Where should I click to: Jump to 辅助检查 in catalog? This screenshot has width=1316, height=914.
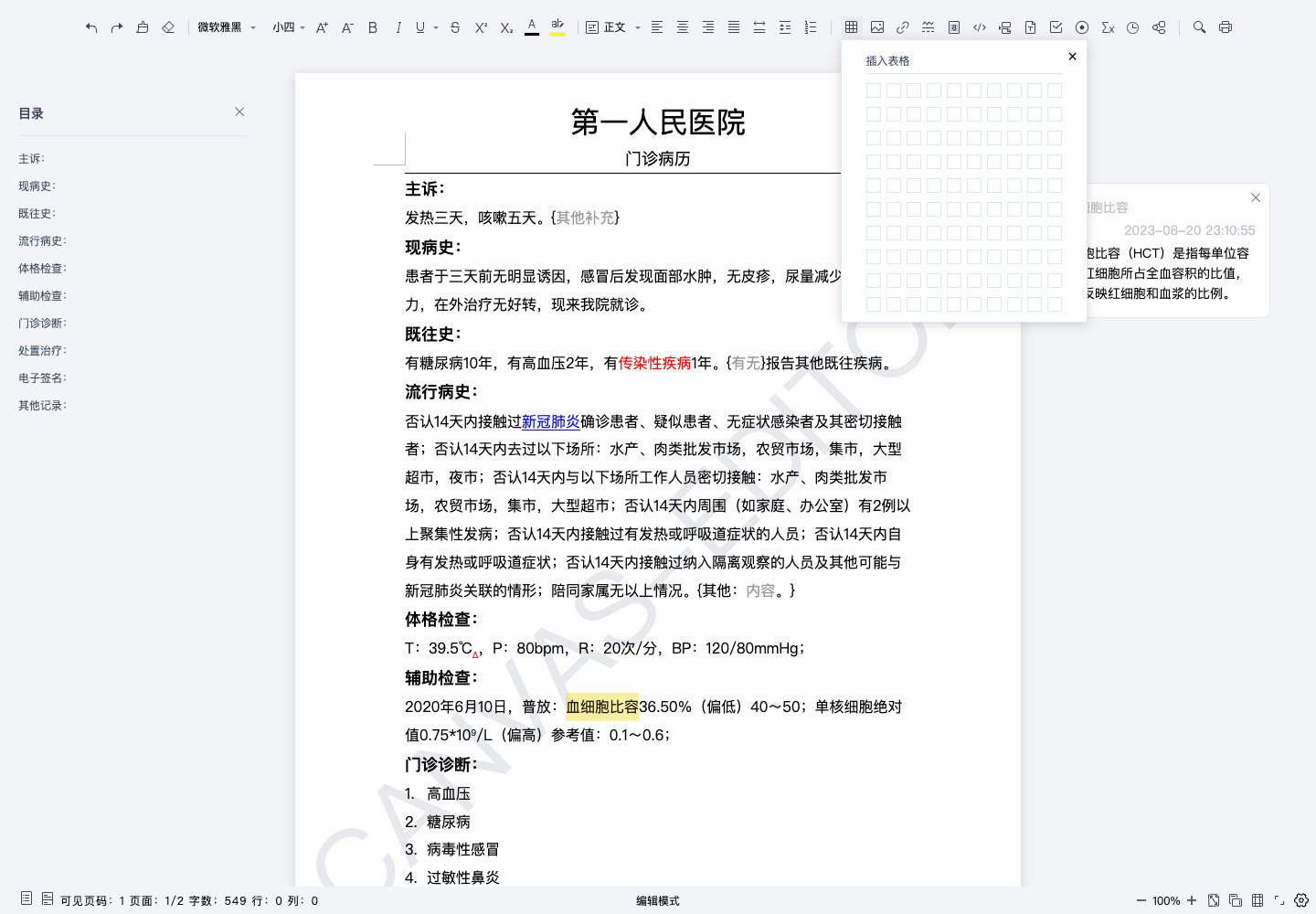tap(43, 296)
